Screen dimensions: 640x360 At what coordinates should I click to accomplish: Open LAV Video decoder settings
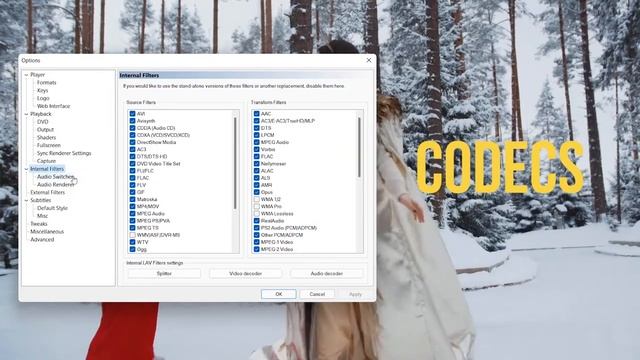point(245,273)
